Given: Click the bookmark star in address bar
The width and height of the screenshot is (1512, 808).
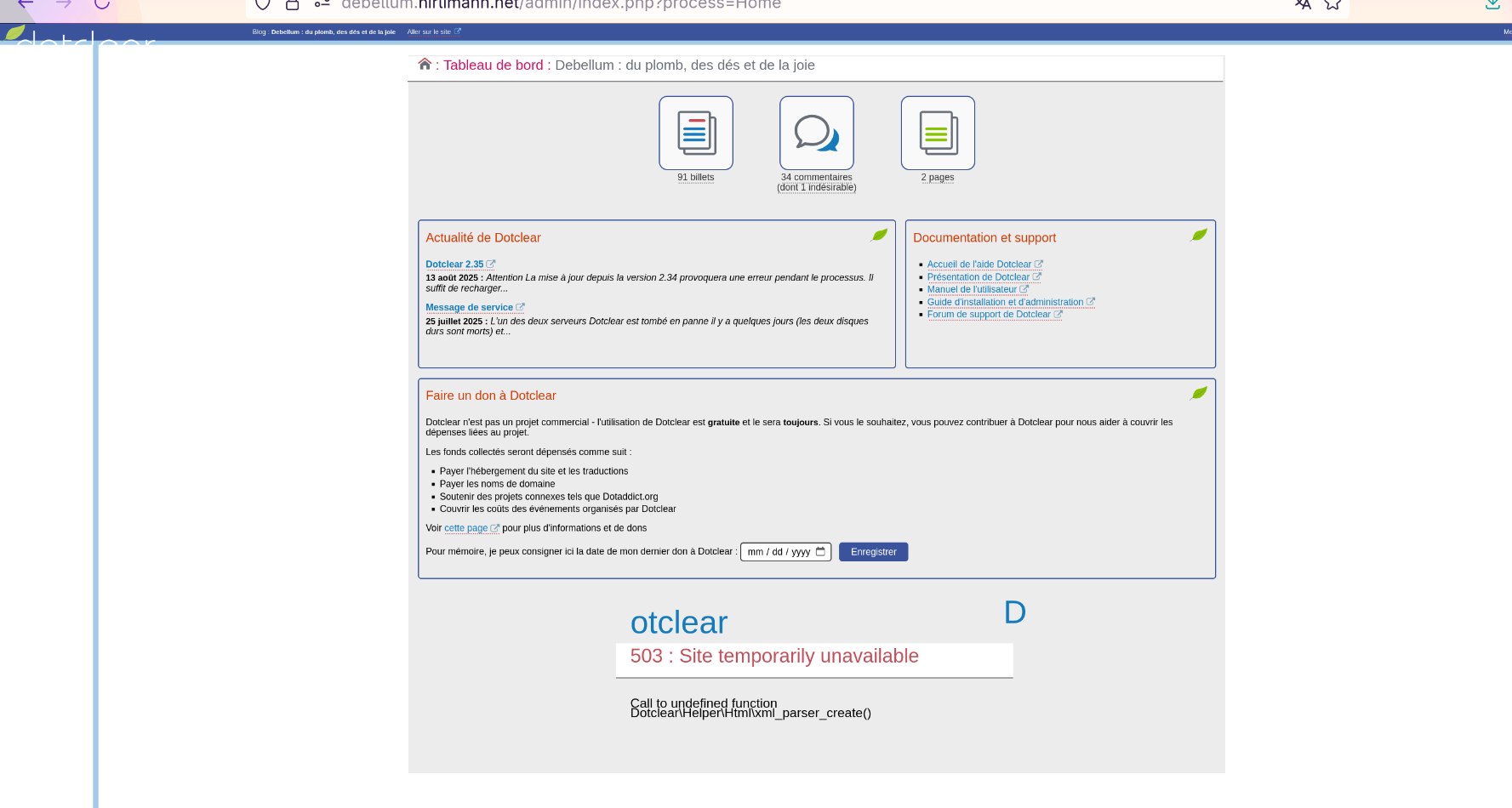Looking at the screenshot, I should (1332, 4).
